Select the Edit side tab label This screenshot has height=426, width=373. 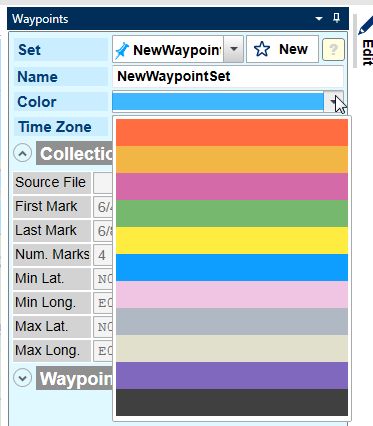pos(367,52)
